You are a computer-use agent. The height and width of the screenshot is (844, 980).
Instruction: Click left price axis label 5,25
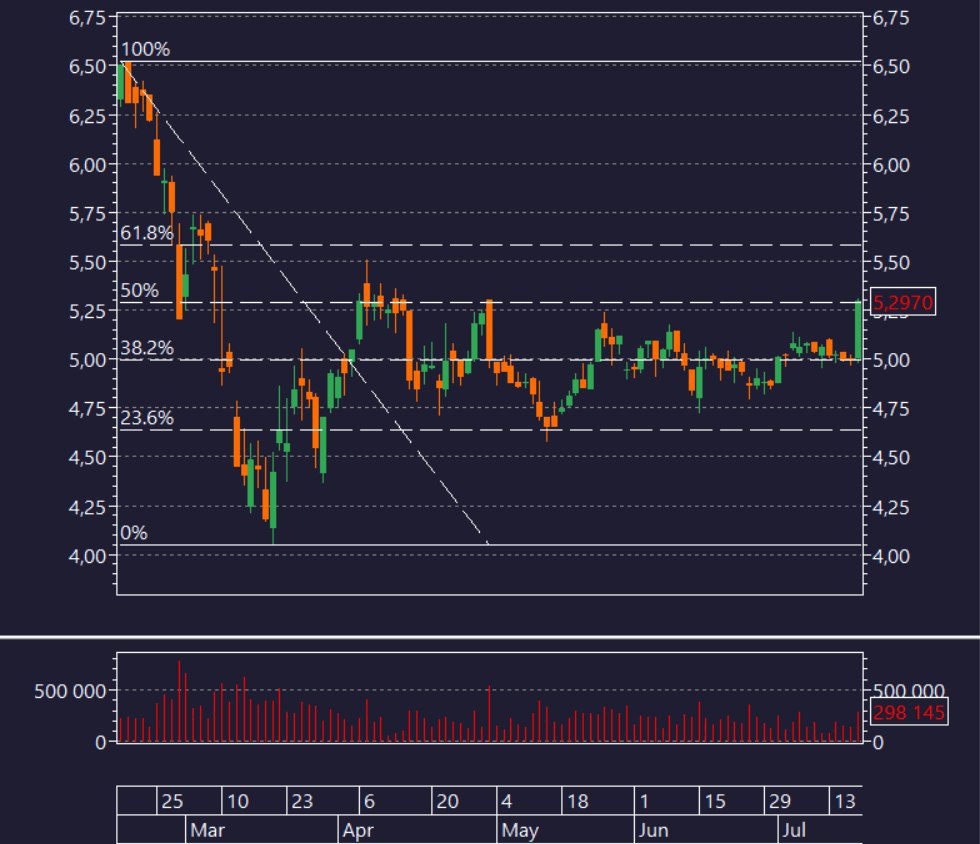tap(88, 311)
